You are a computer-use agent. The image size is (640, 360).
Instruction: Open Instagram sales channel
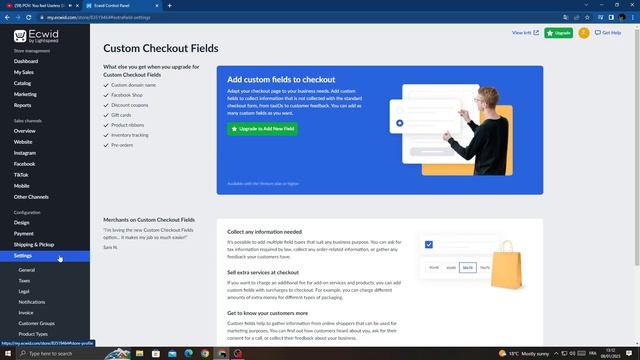click(24, 153)
